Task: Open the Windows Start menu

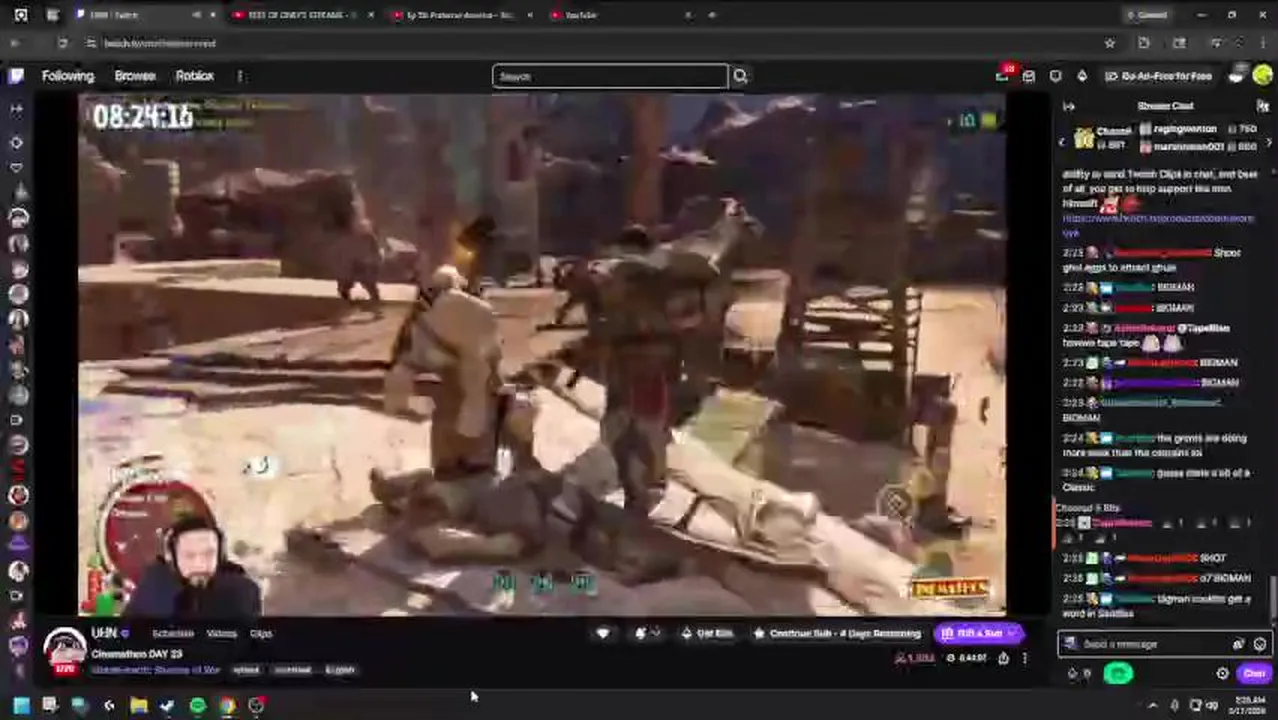Action: tap(20, 706)
